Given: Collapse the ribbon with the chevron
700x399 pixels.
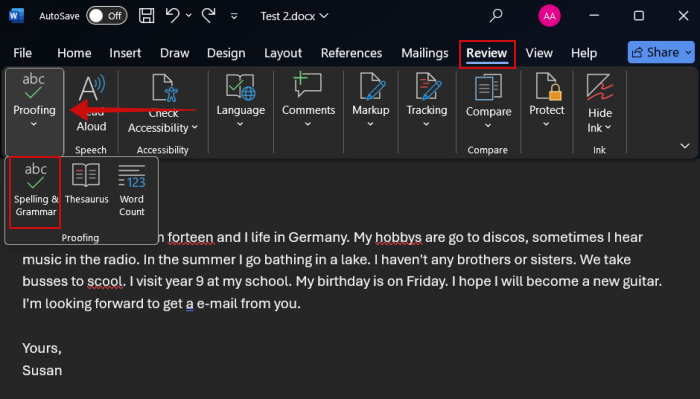Looking at the screenshot, I should [x=684, y=146].
